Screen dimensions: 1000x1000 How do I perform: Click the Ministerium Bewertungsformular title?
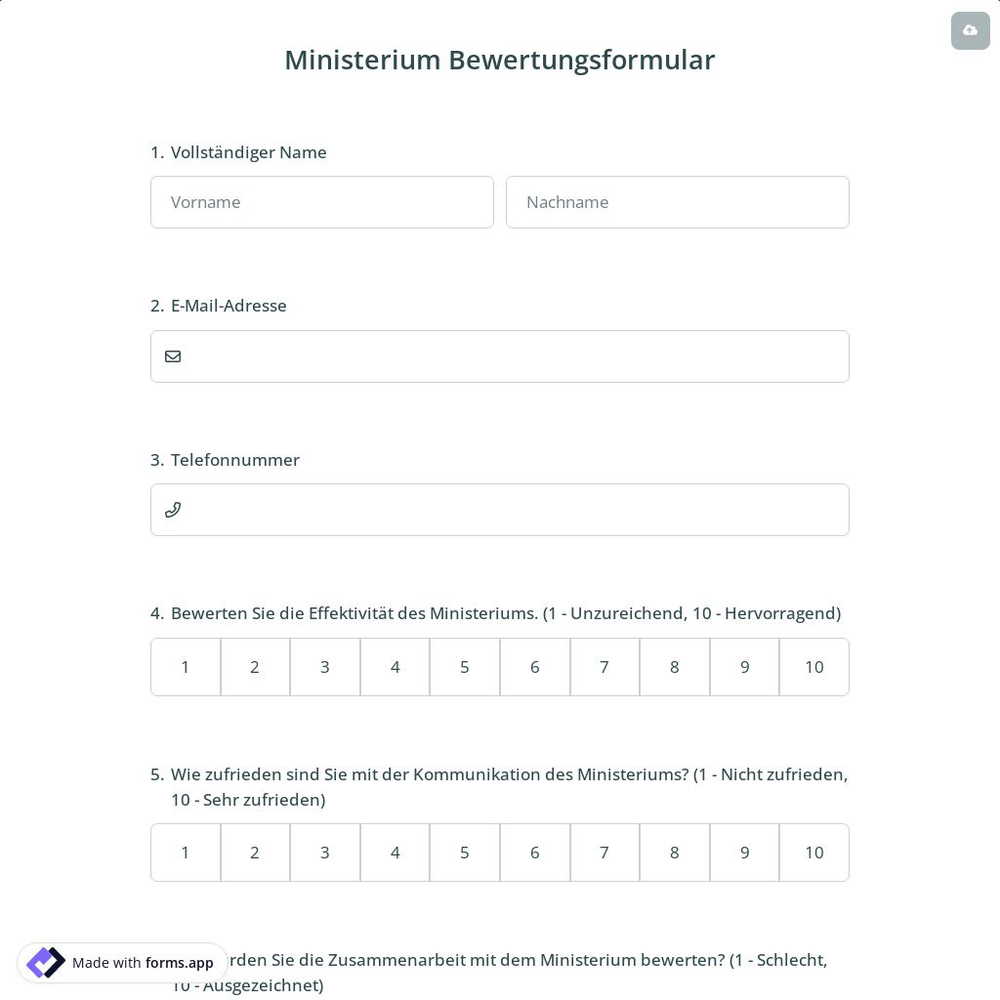499,60
